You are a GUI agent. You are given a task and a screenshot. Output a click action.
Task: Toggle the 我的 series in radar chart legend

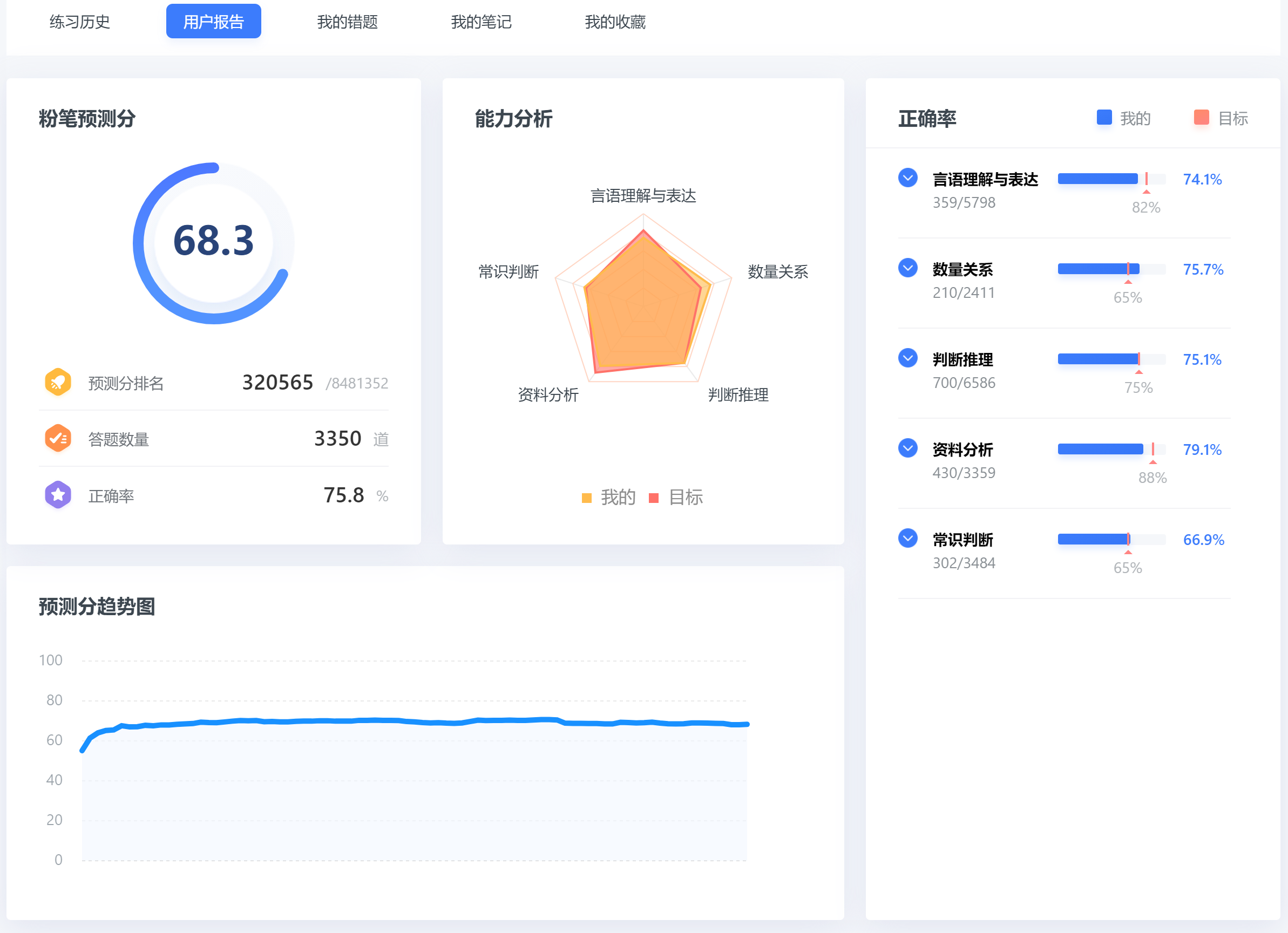(x=609, y=498)
